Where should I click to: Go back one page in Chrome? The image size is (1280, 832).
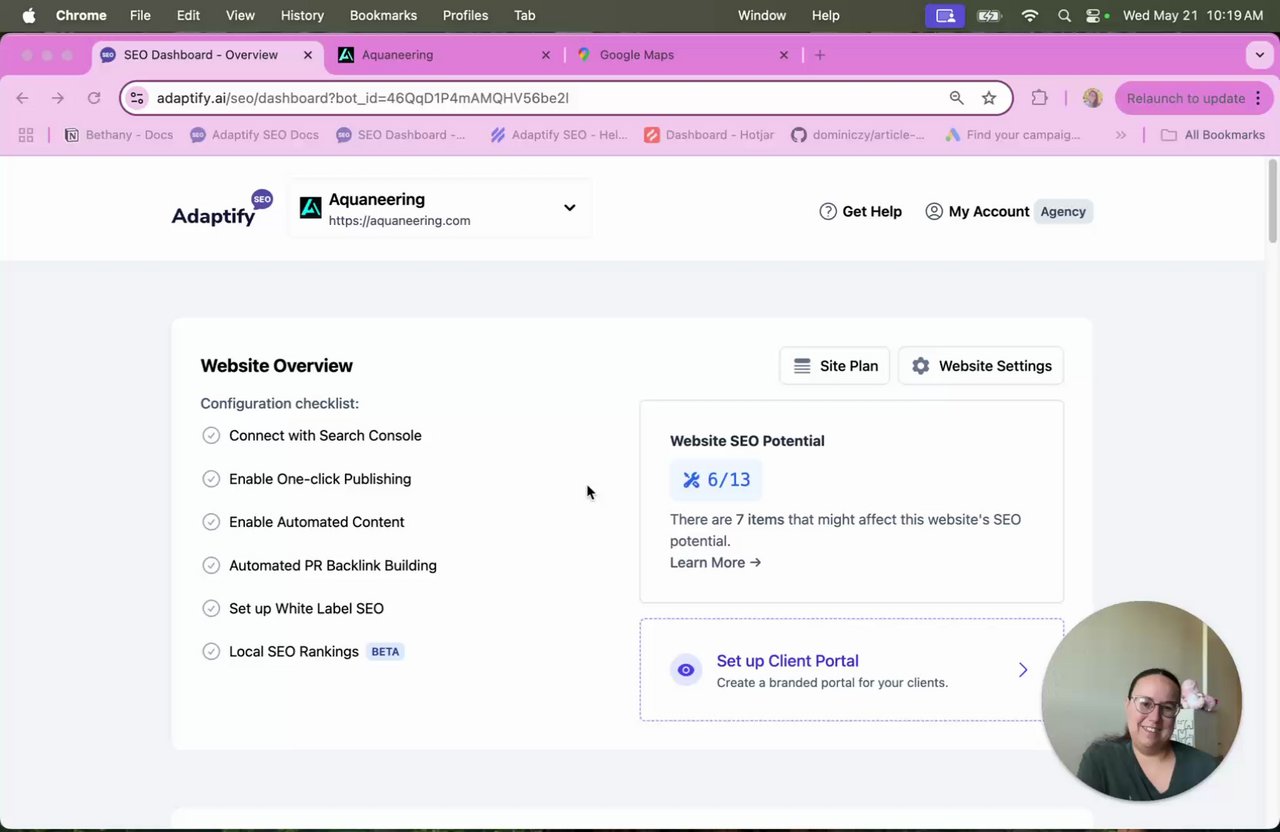point(22,98)
